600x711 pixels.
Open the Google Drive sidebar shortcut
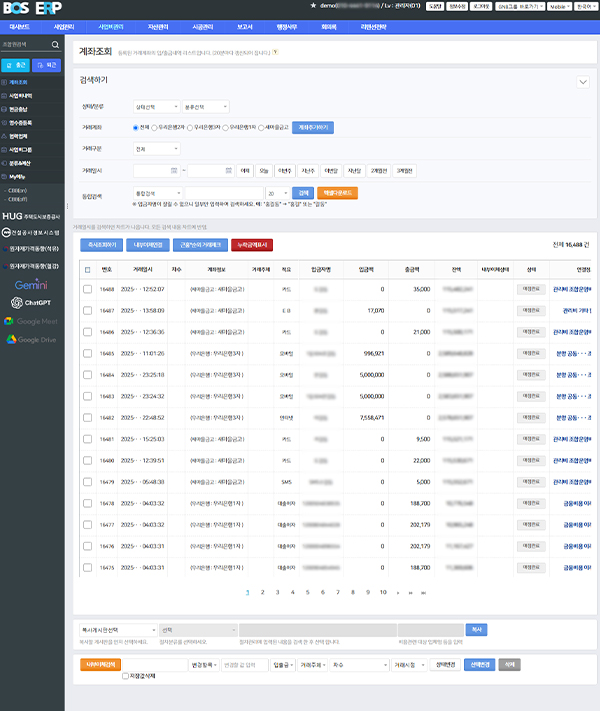31,340
